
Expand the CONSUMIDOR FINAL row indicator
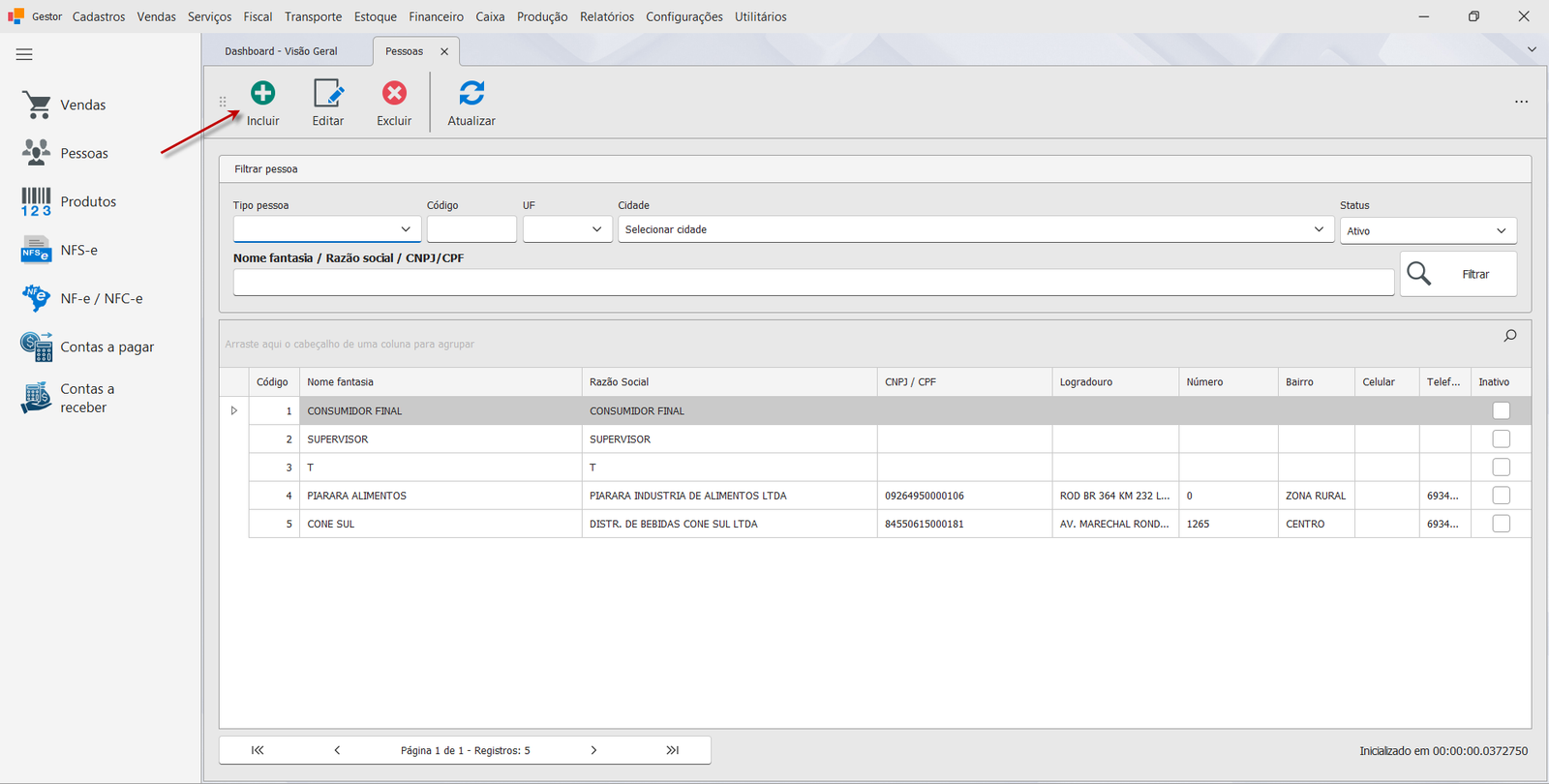[234, 410]
